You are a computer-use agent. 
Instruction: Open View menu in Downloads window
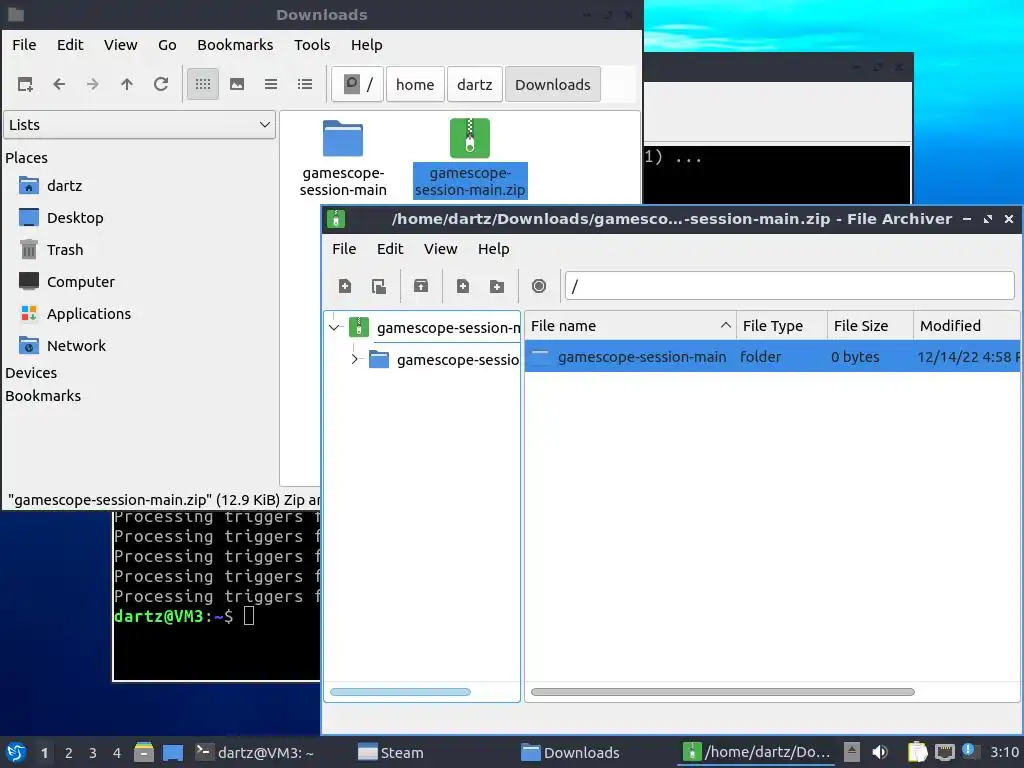(121, 45)
